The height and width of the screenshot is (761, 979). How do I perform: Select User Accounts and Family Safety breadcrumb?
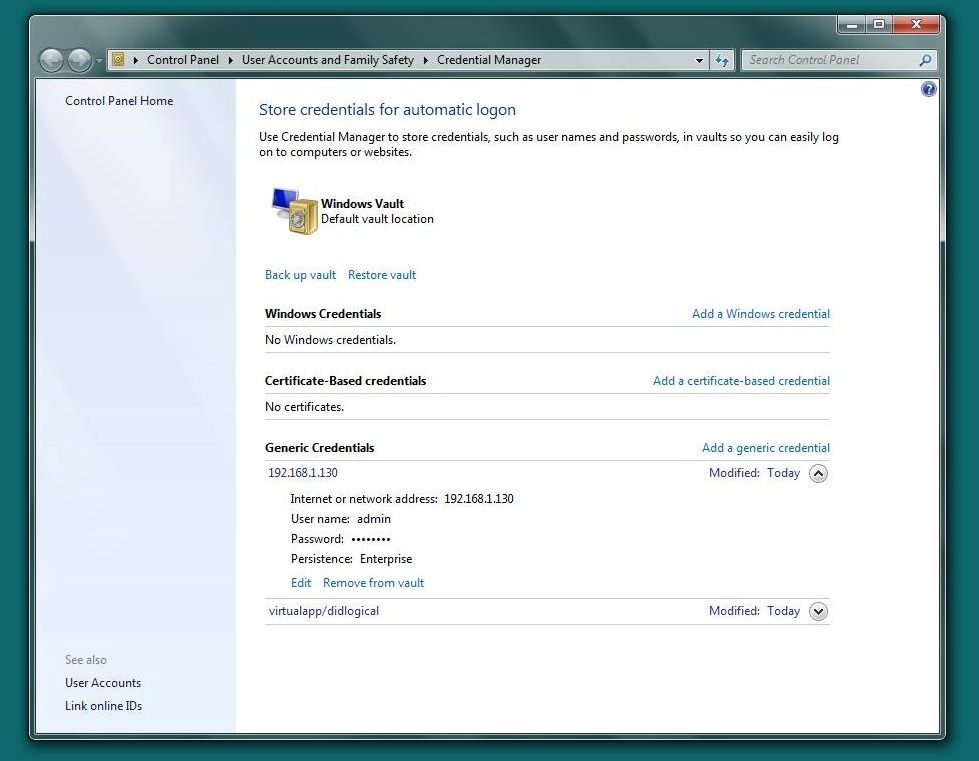click(x=328, y=60)
